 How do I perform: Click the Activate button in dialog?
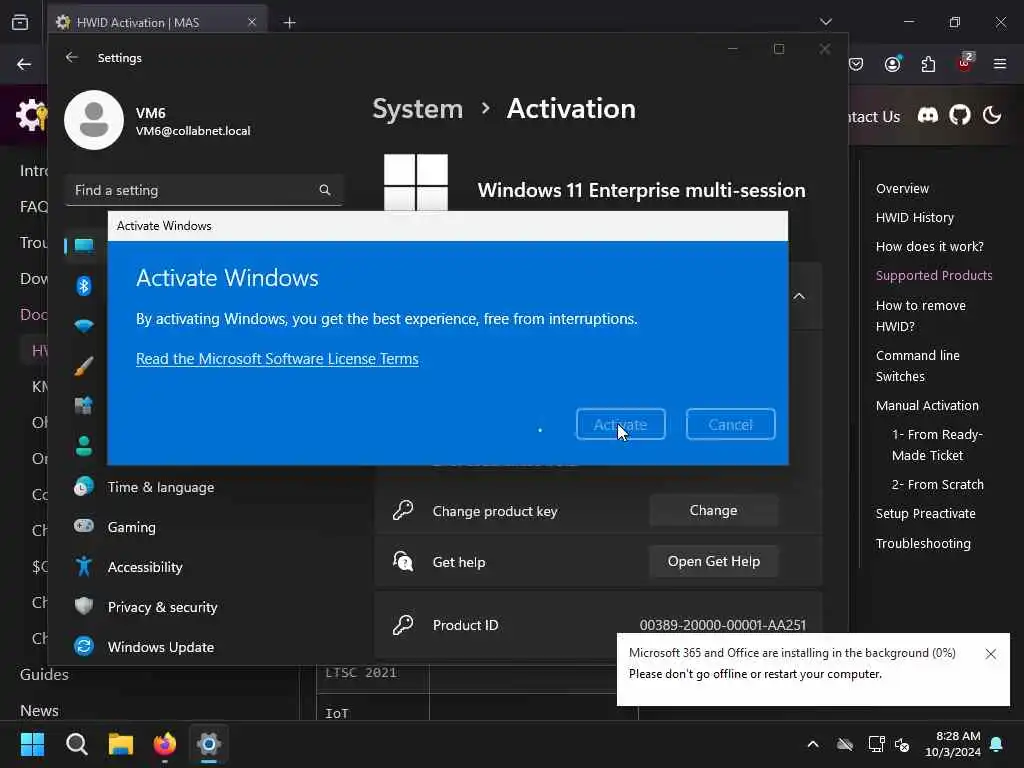click(x=620, y=424)
